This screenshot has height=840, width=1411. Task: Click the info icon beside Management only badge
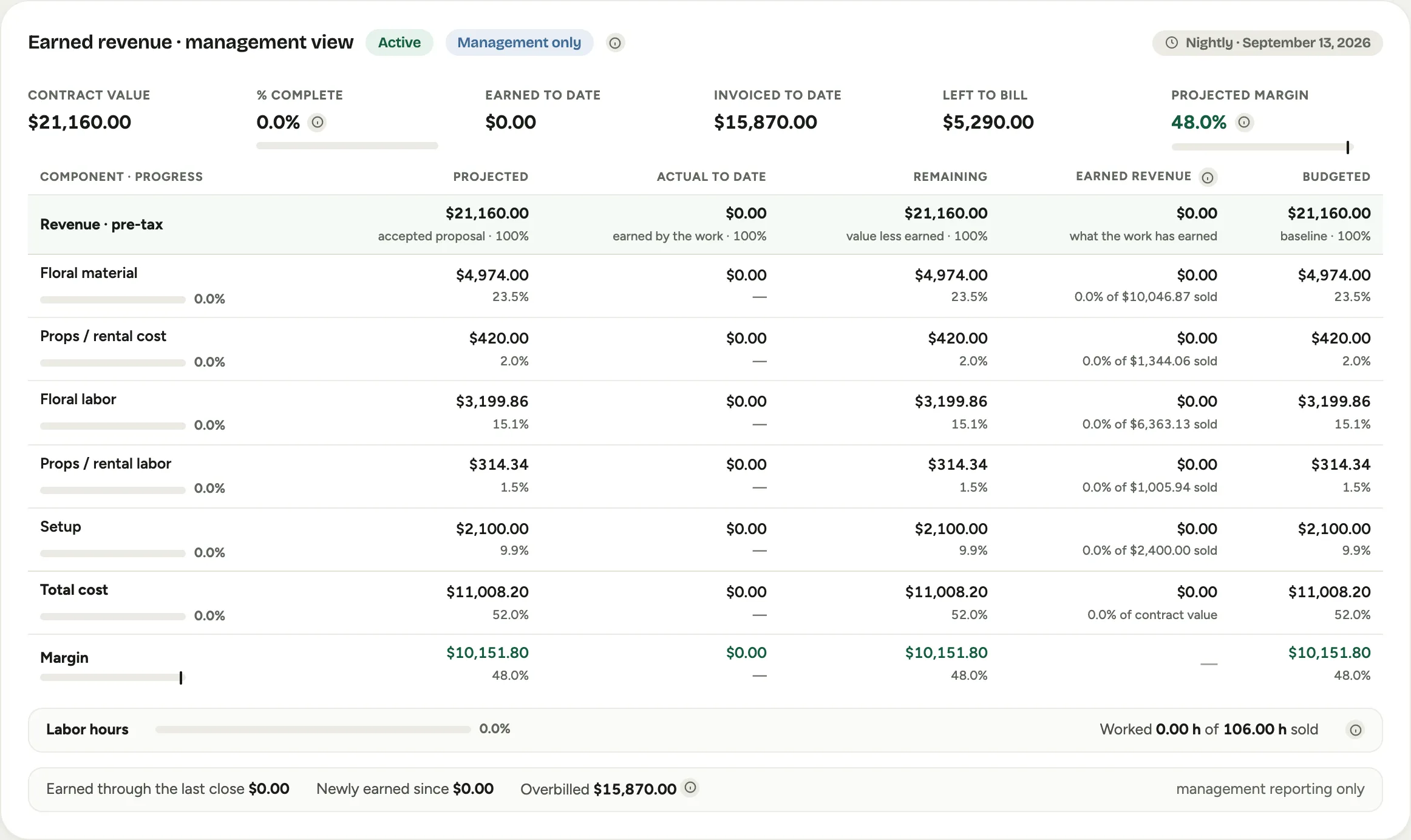(x=615, y=43)
